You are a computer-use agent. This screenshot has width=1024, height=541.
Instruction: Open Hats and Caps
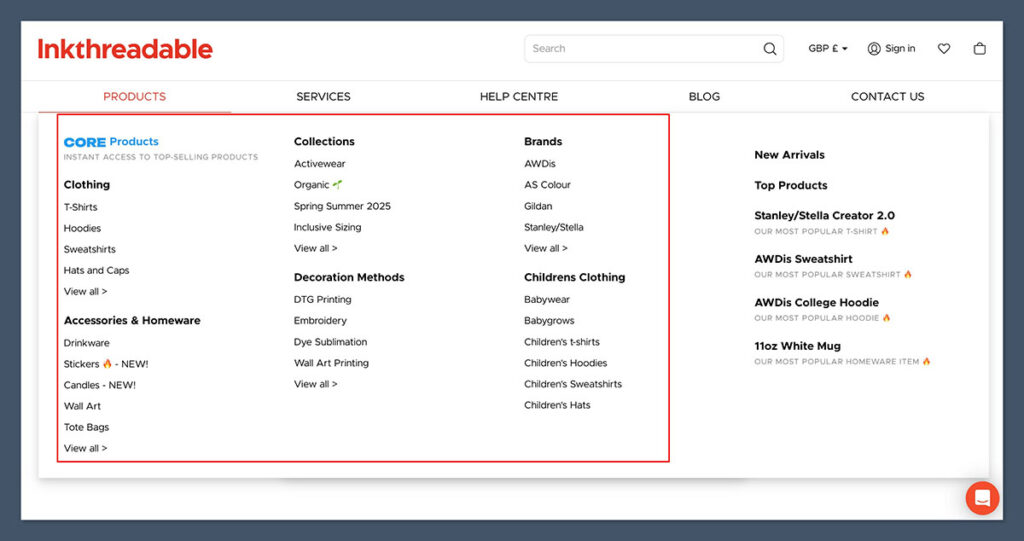(97, 270)
